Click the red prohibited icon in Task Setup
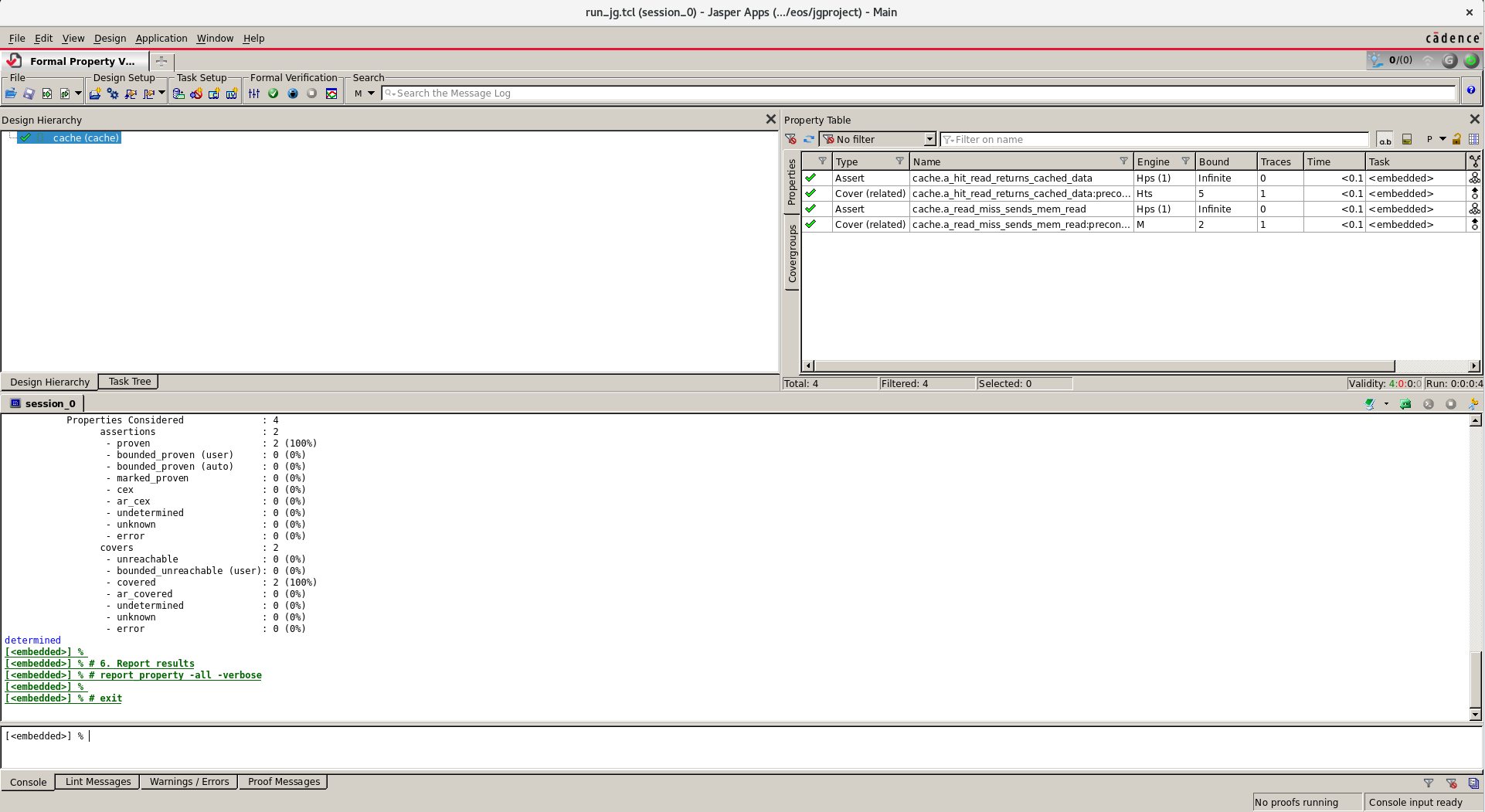This screenshot has width=1485, height=812. coord(196,93)
